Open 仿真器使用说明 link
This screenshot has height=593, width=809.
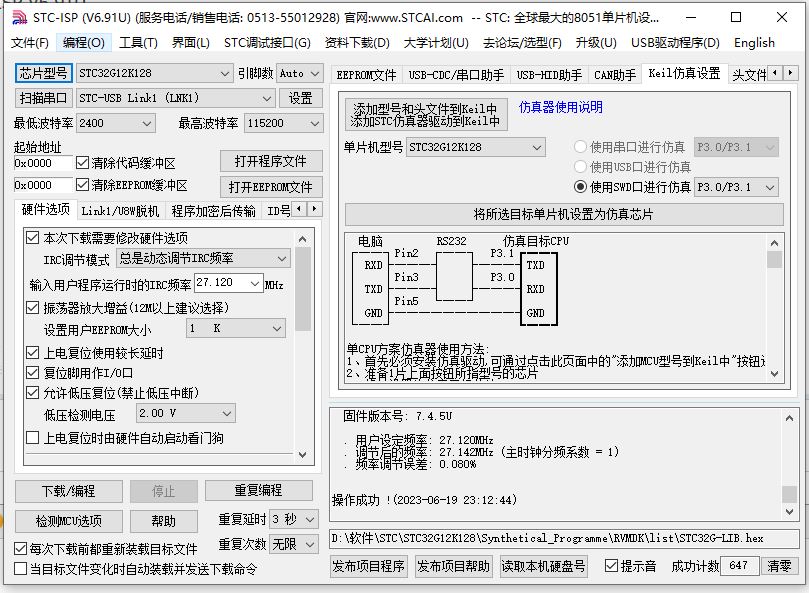pos(560,107)
